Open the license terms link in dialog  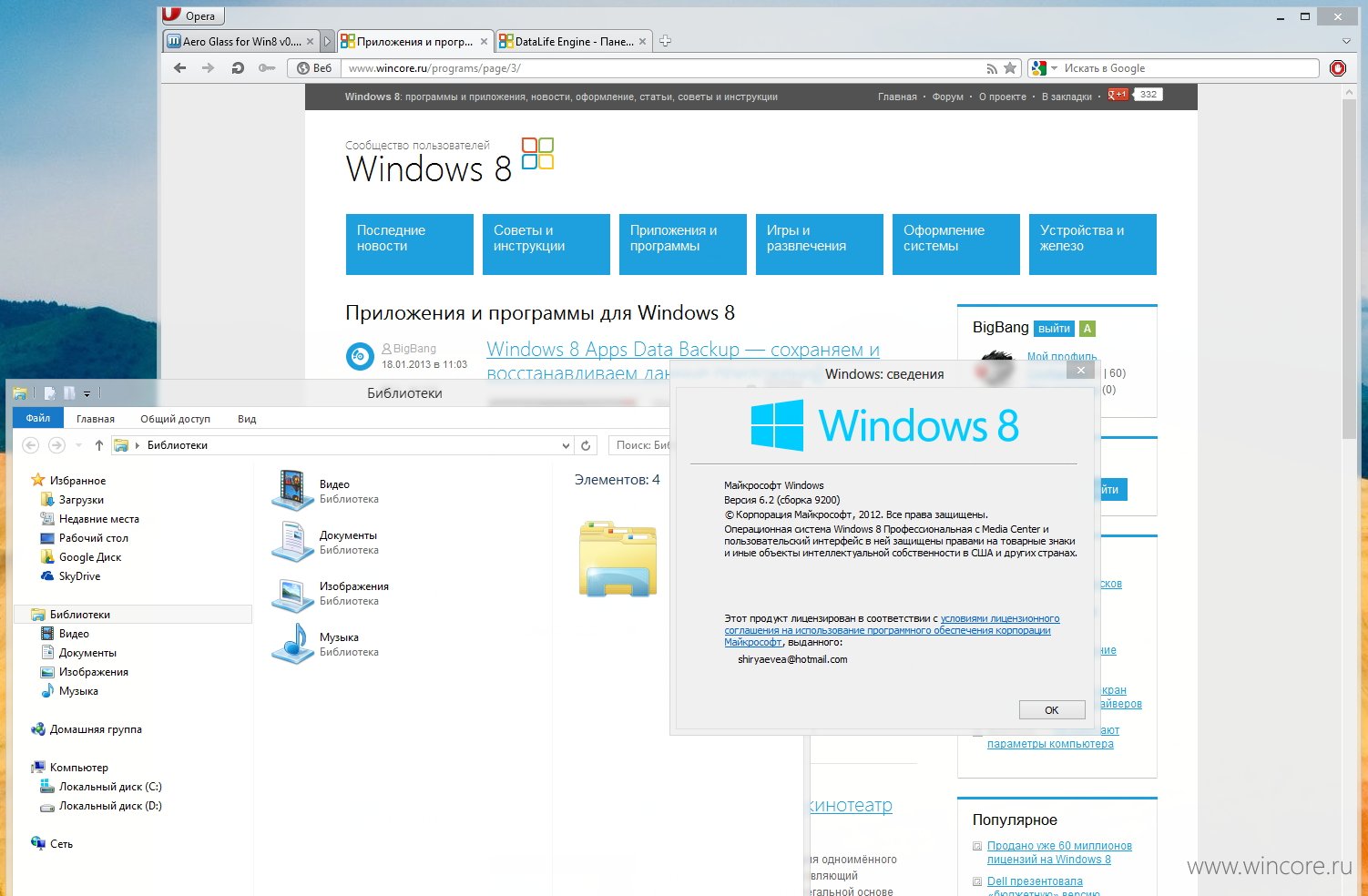tap(892, 630)
